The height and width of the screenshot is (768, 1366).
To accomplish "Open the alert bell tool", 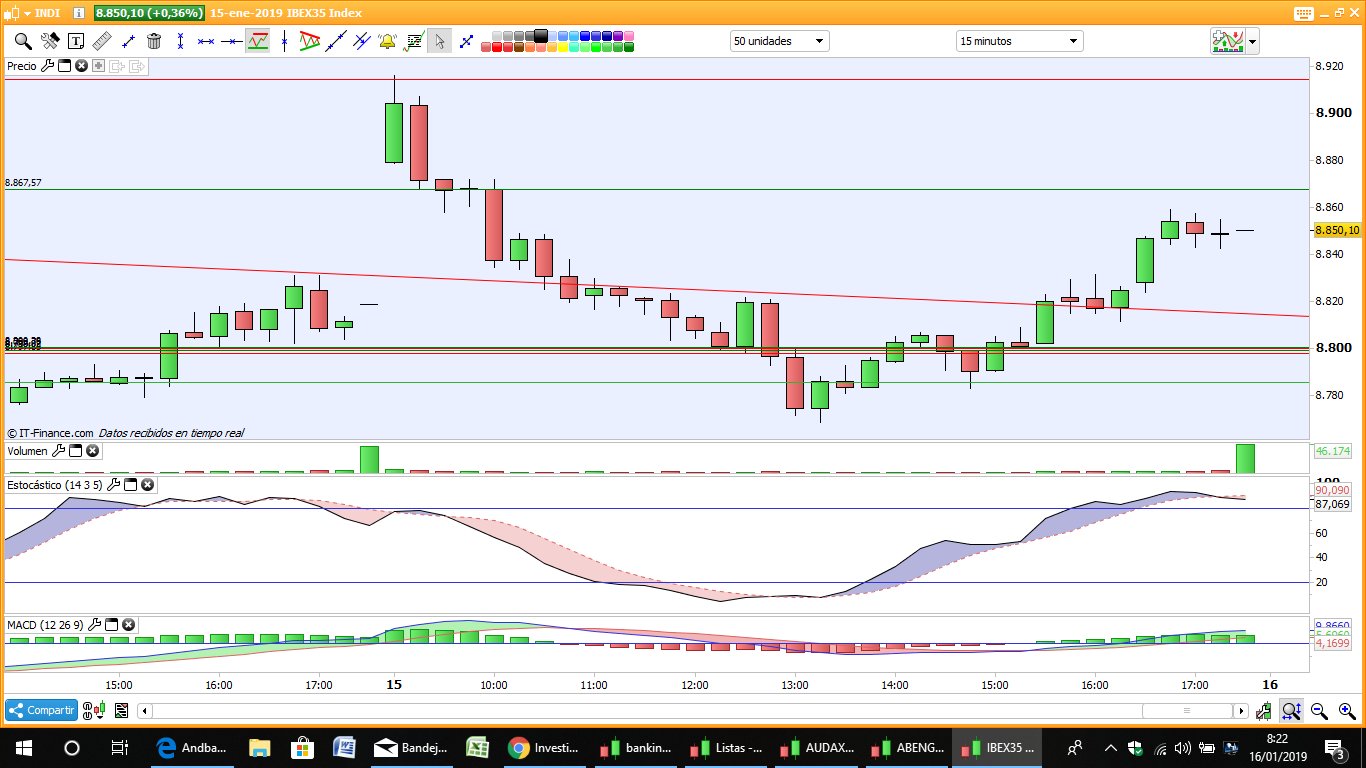I will point(387,41).
